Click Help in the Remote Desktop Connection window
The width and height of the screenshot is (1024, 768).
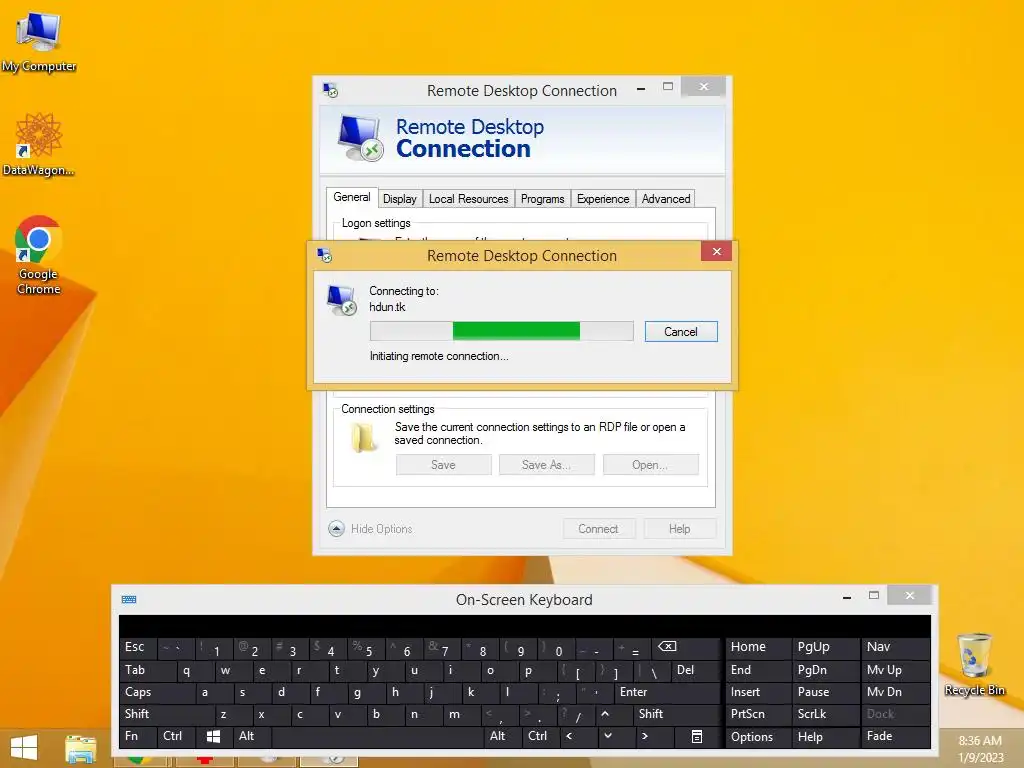679,529
